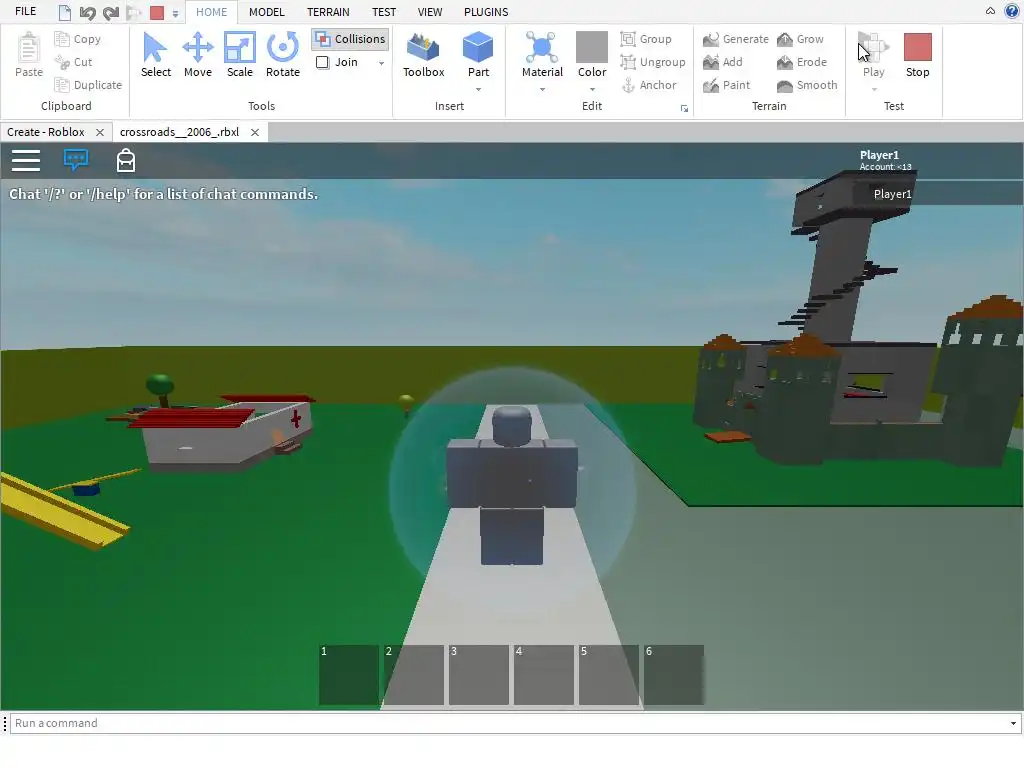The image size is (1024, 768).
Task: Use the Add terrain tool
Action: tap(723, 62)
